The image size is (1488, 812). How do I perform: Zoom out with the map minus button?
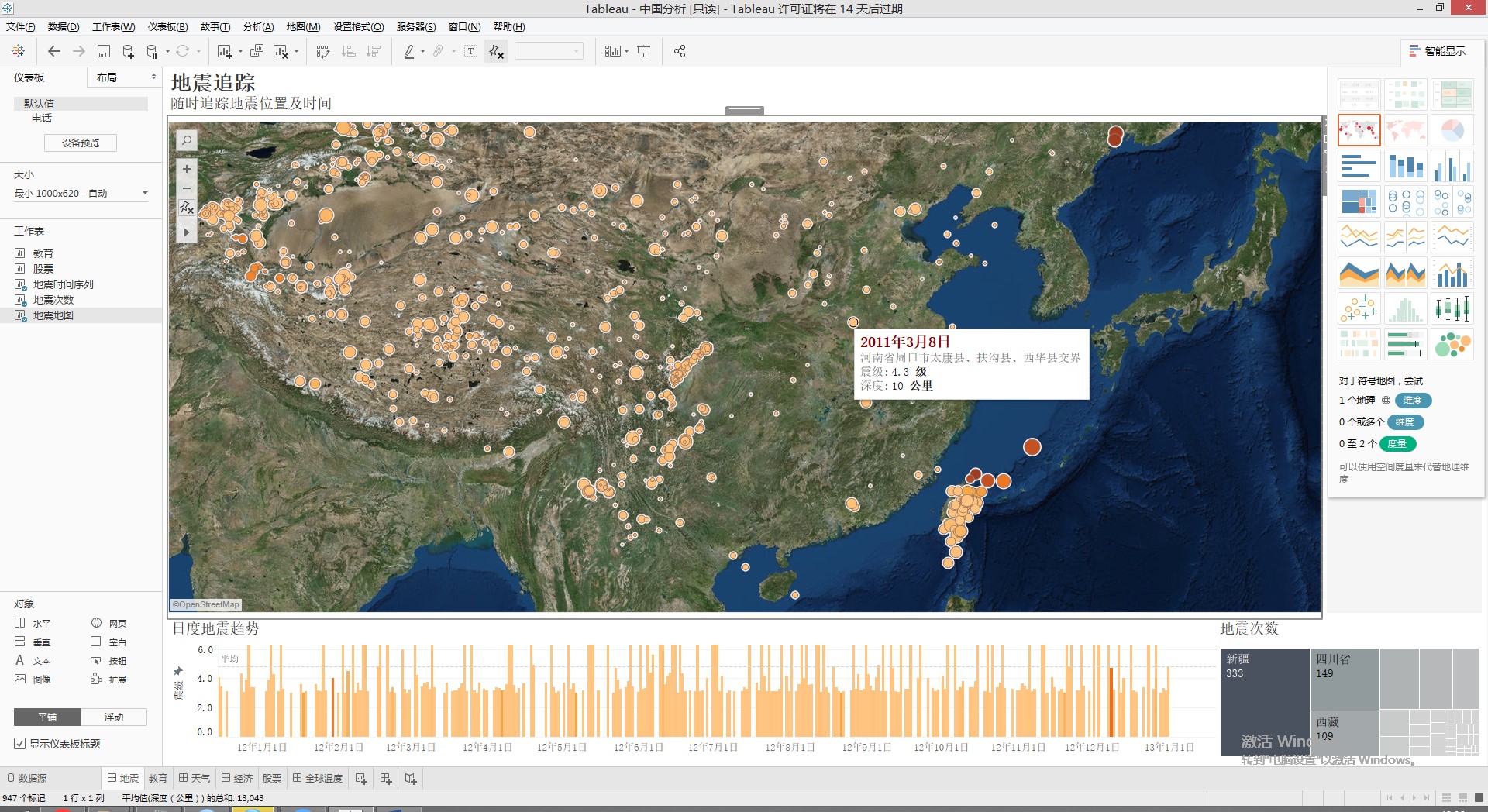tap(187, 188)
